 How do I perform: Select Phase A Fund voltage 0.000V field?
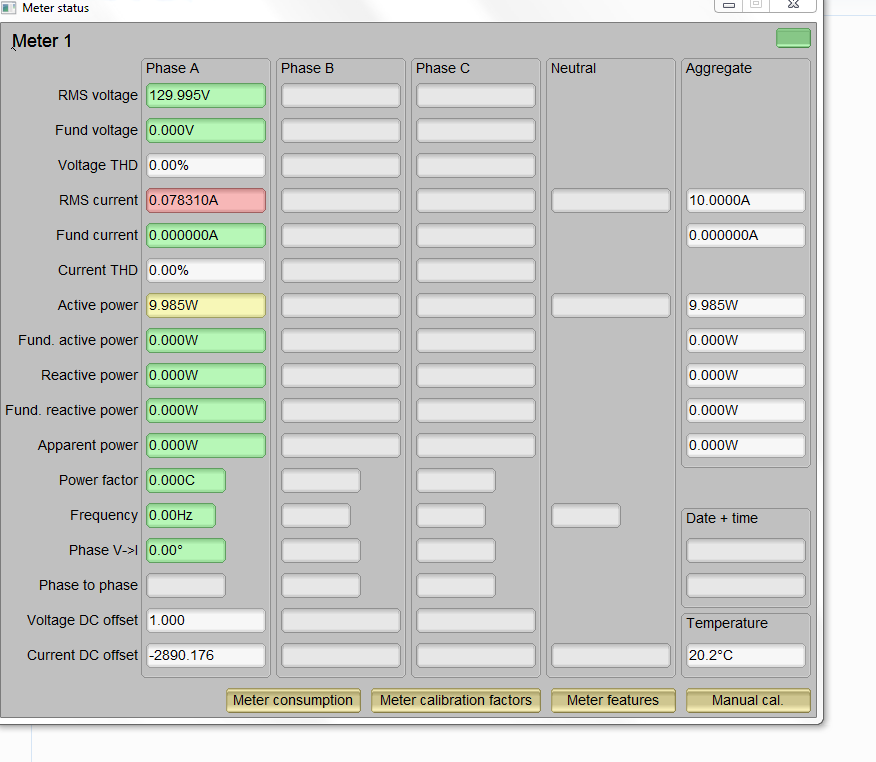[206, 130]
